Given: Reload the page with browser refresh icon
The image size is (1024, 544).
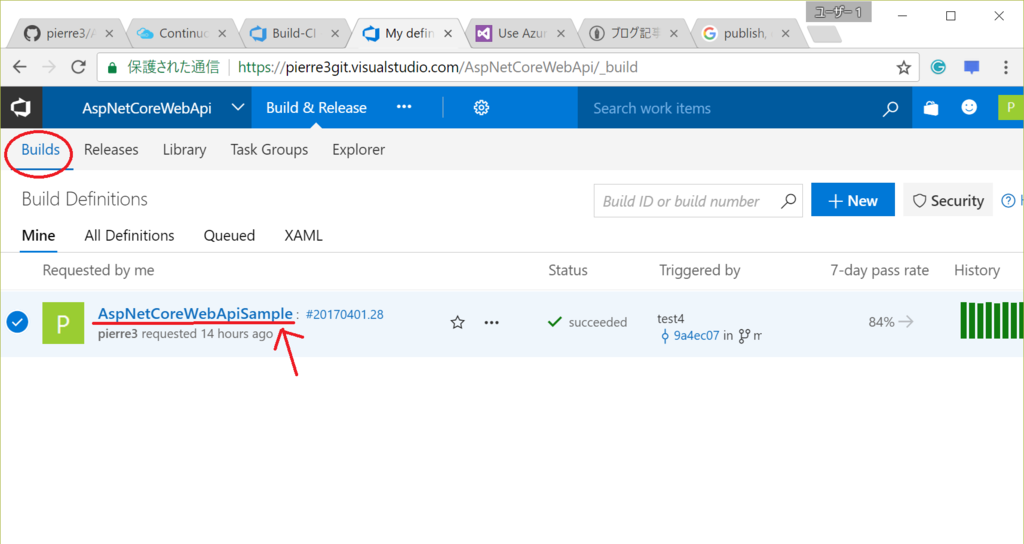Looking at the screenshot, I should click(78, 67).
